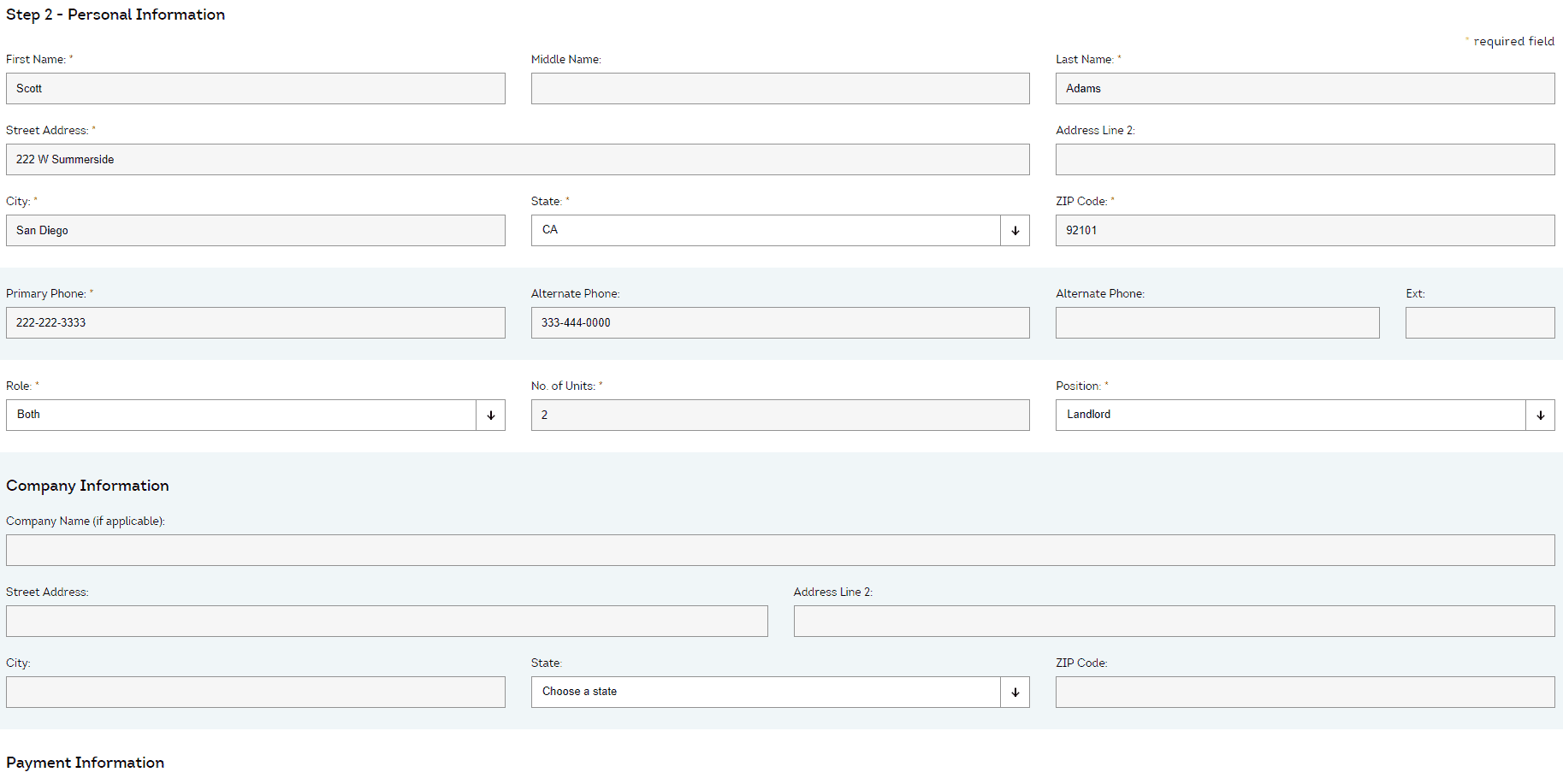Select the No. of Units field showing 2
1563x784 pixels.
tap(779, 415)
